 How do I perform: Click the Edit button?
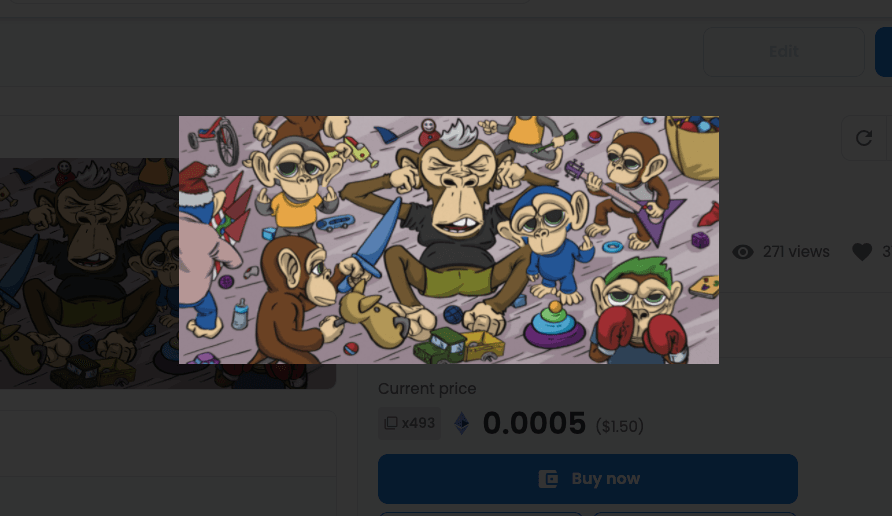pyautogui.click(x=783, y=52)
